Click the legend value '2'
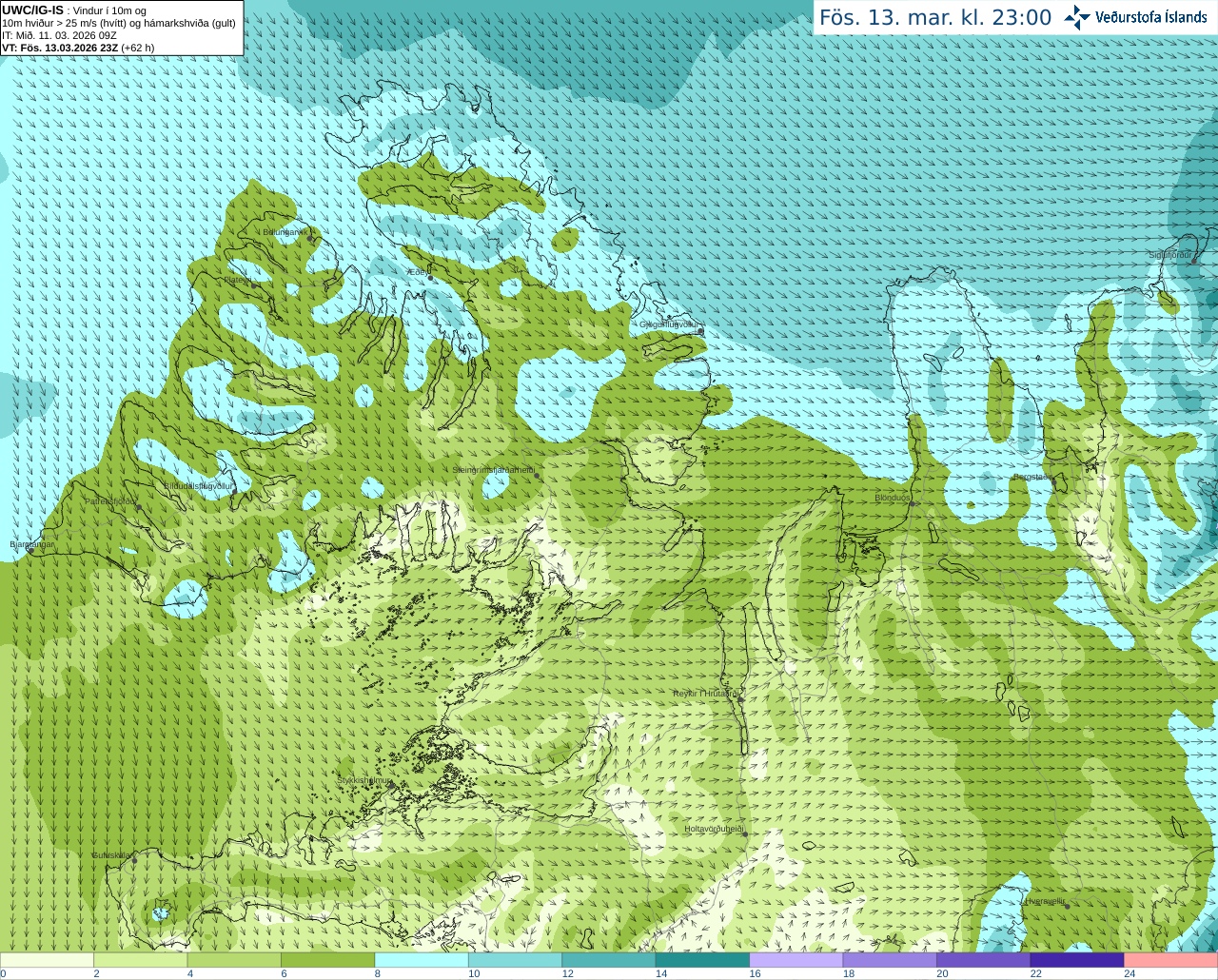1218x980 pixels. 97,973
